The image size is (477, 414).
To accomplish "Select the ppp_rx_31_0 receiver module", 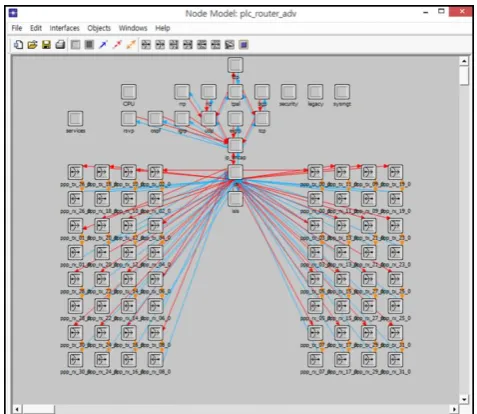I will pos(395,359).
